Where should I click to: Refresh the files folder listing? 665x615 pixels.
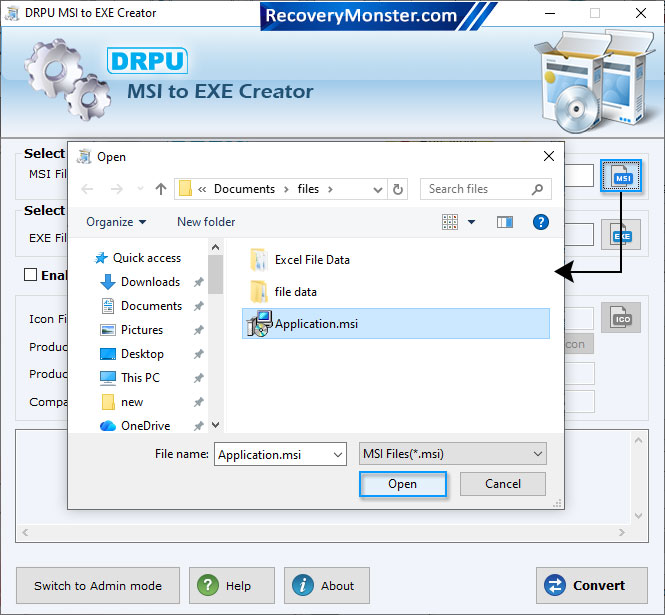click(x=399, y=189)
